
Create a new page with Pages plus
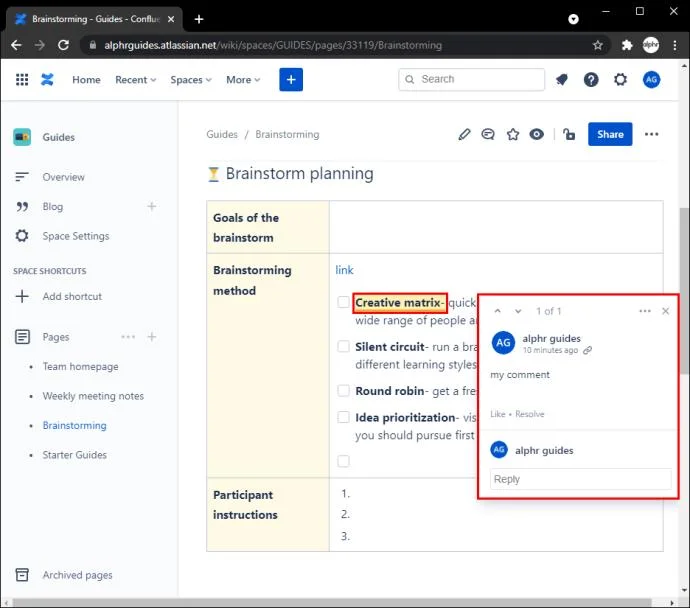[x=151, y=337]
